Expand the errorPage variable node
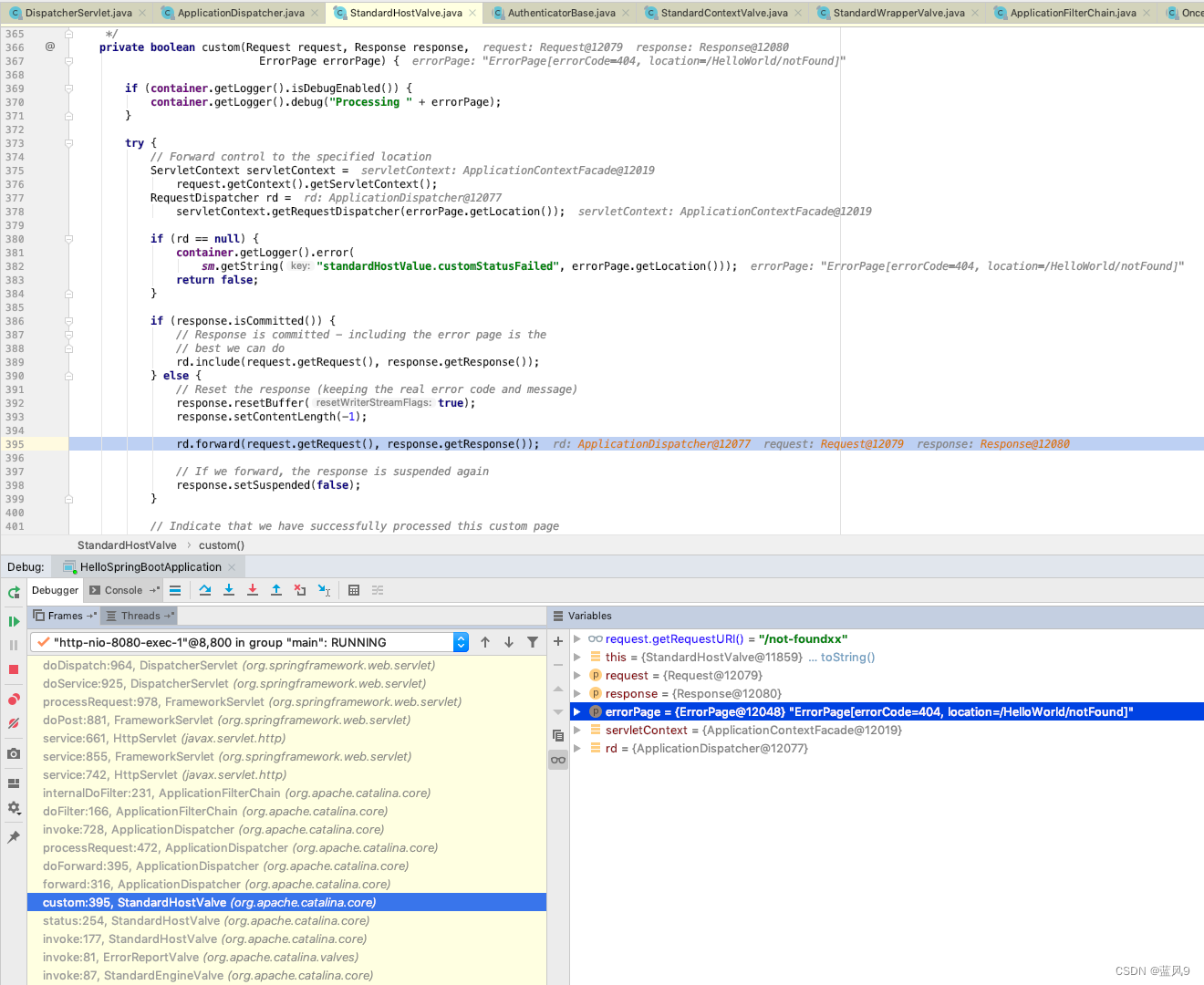Viewport: 1204px width, 985px height. pos(576,711)
